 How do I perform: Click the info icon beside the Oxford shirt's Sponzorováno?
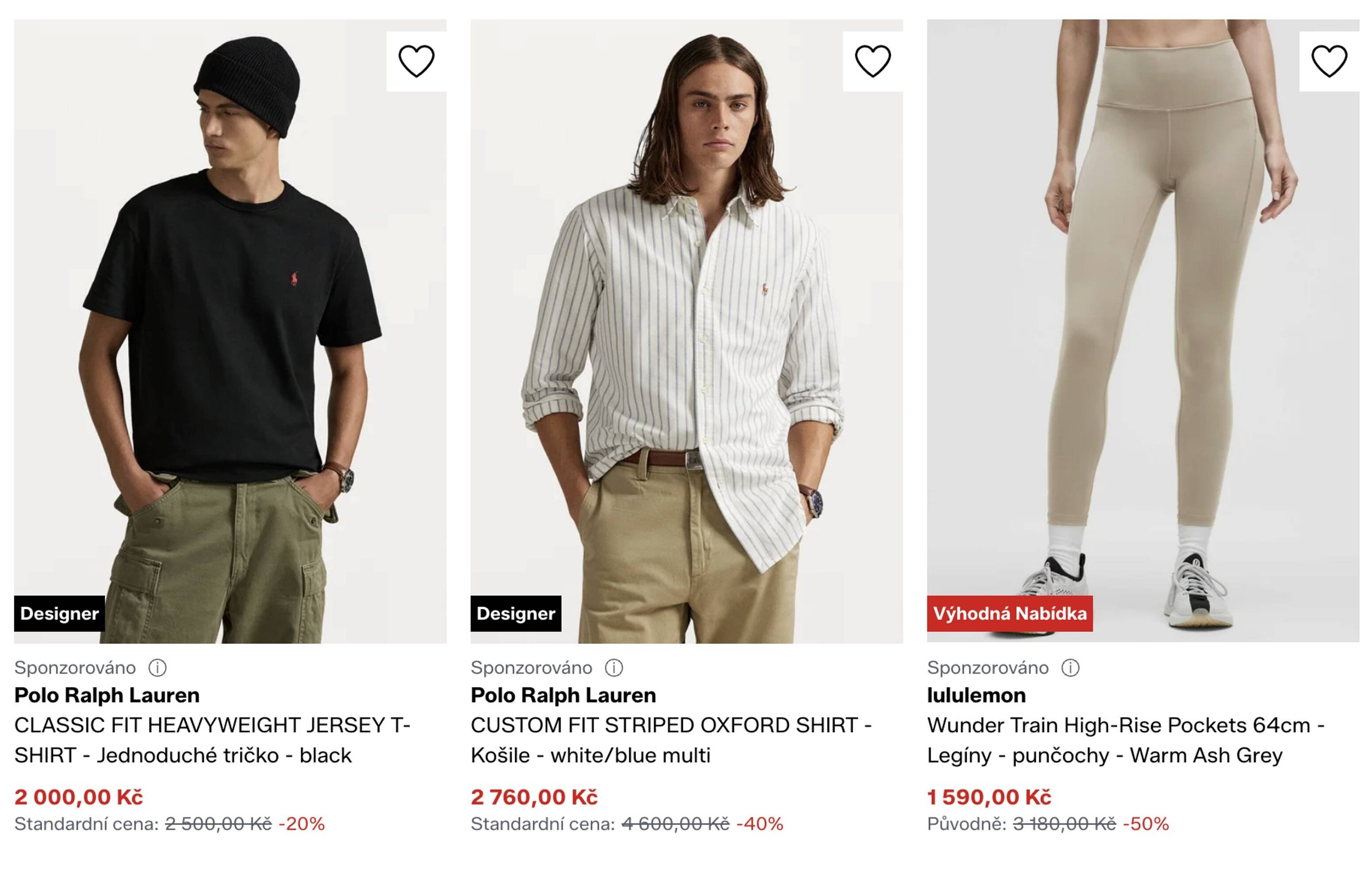[613, 668]
